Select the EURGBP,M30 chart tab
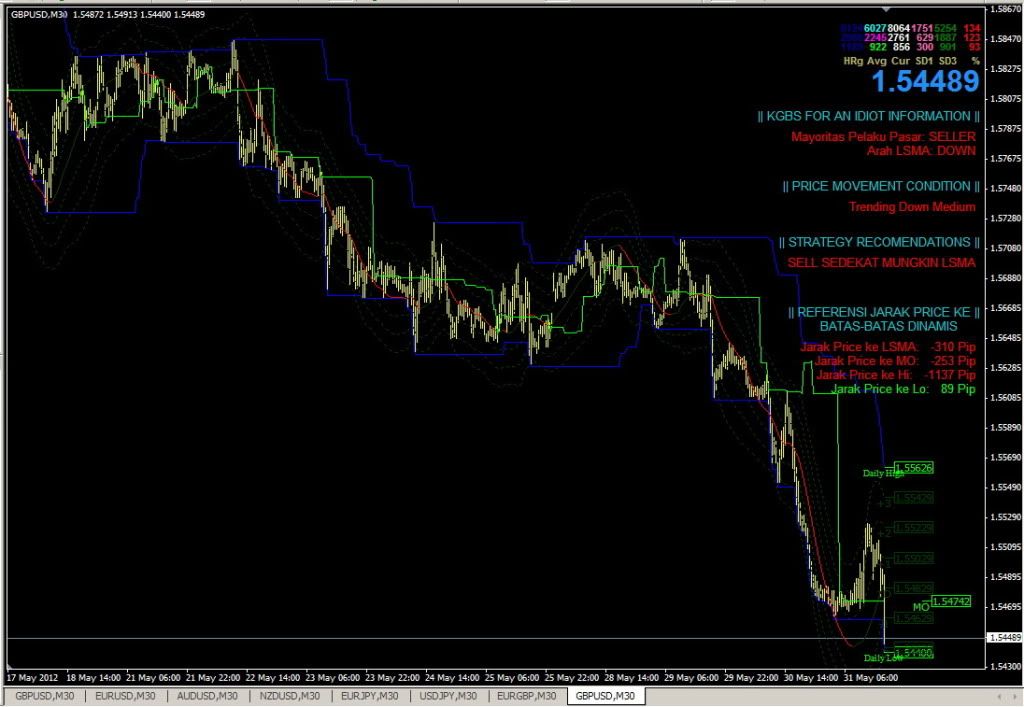Viewport: 1024px width, 707px height. point(527,696)
